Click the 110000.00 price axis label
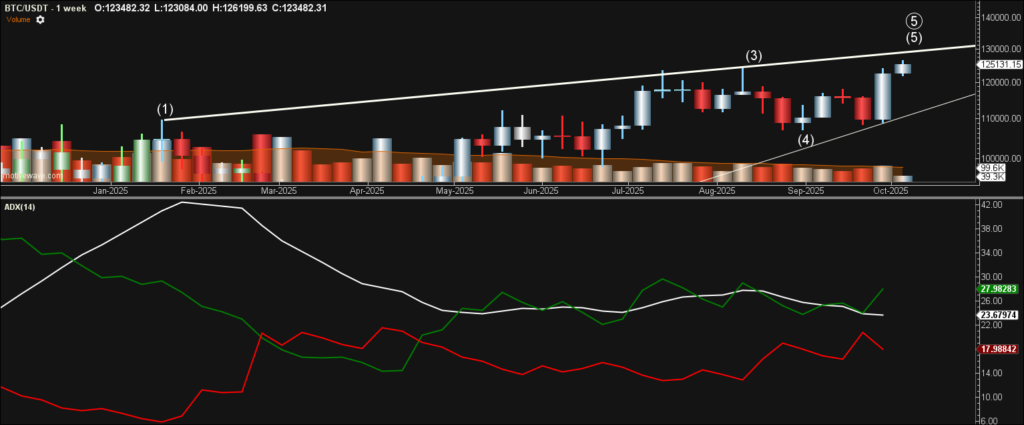Screen dimensions: 1024x425 tap(1003, 119)
